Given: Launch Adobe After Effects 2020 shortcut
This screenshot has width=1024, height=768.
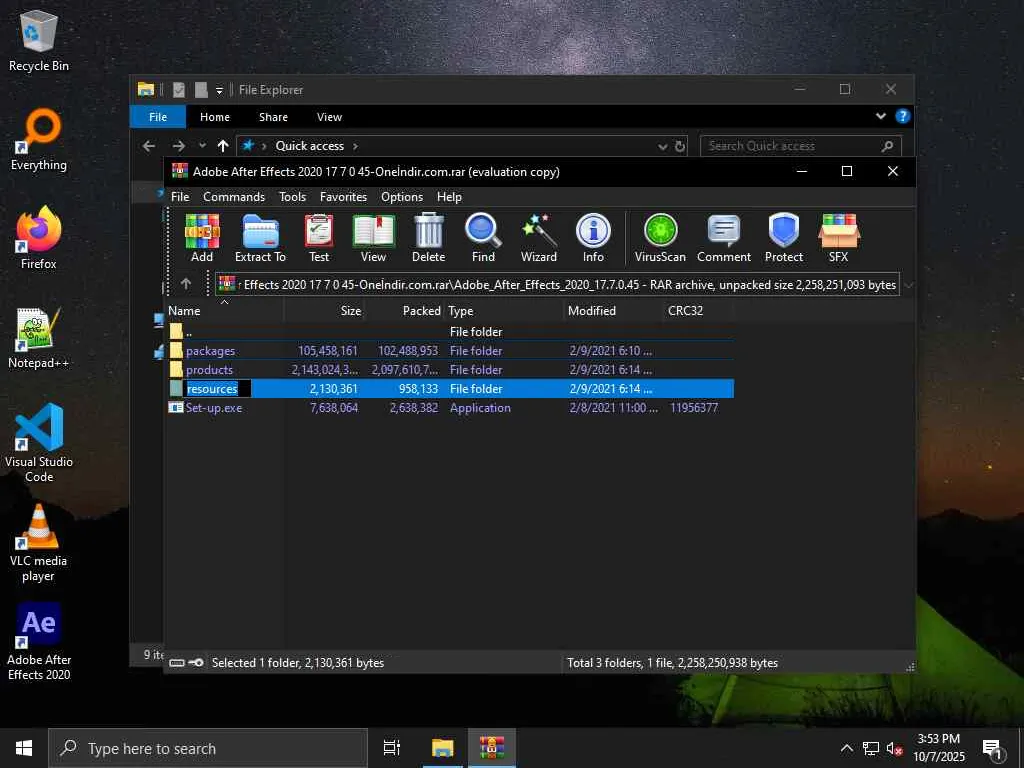Looking at the screenshot, I should [x=39, y=642].
